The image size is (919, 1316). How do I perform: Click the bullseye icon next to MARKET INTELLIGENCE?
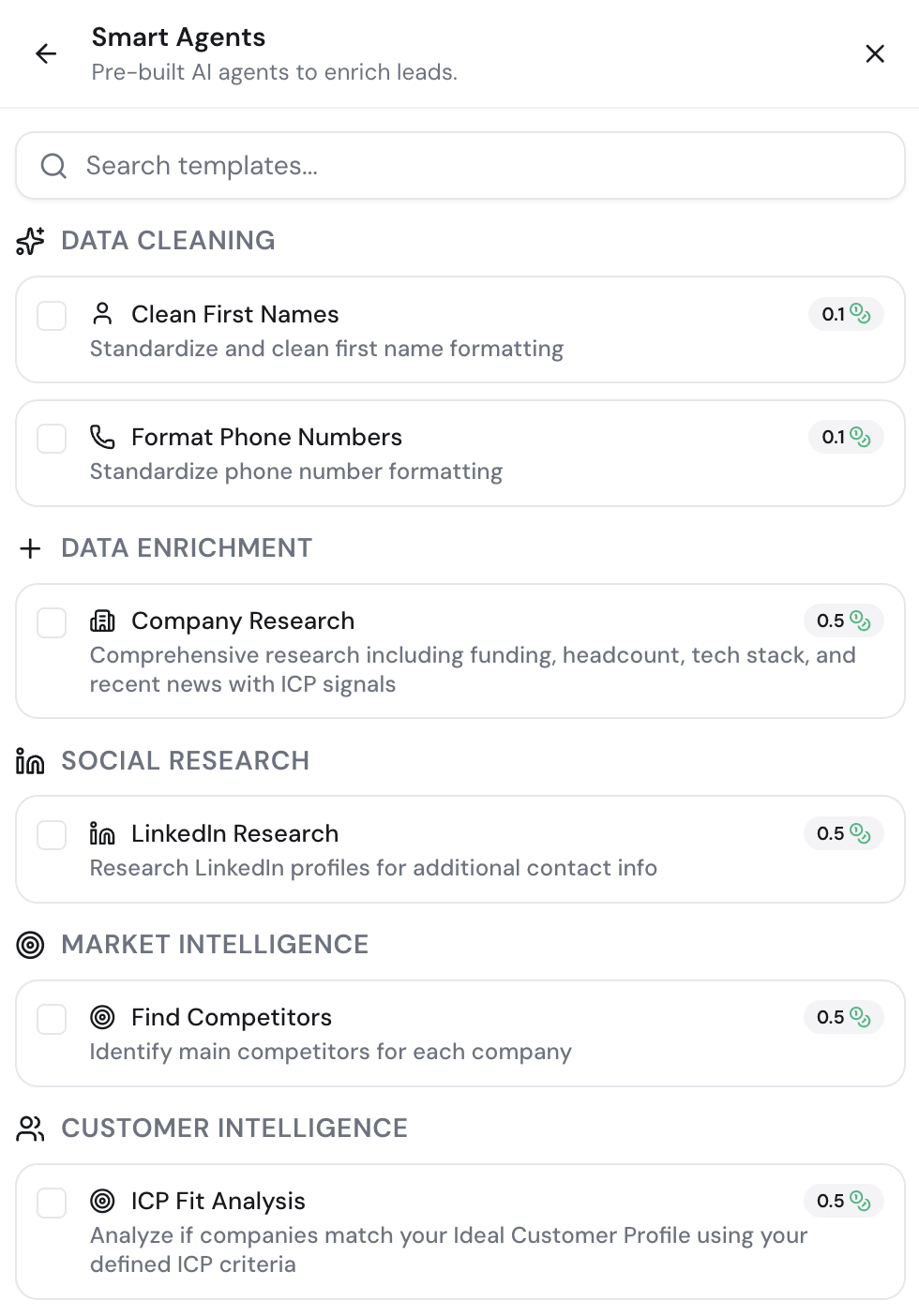(x=30, y=945)
